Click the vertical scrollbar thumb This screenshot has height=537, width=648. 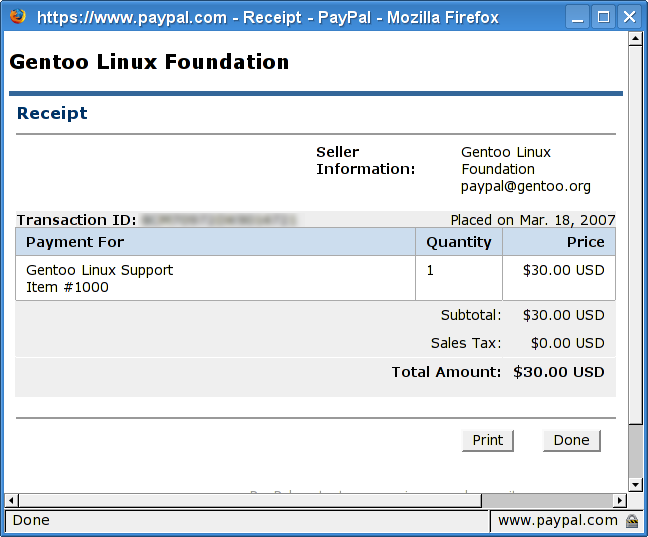636,230
